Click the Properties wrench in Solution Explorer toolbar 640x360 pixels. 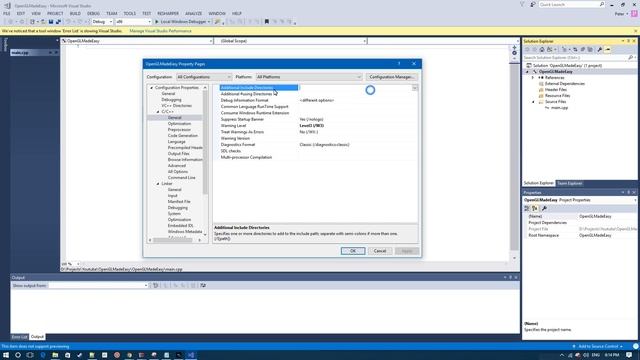(600, 49)
